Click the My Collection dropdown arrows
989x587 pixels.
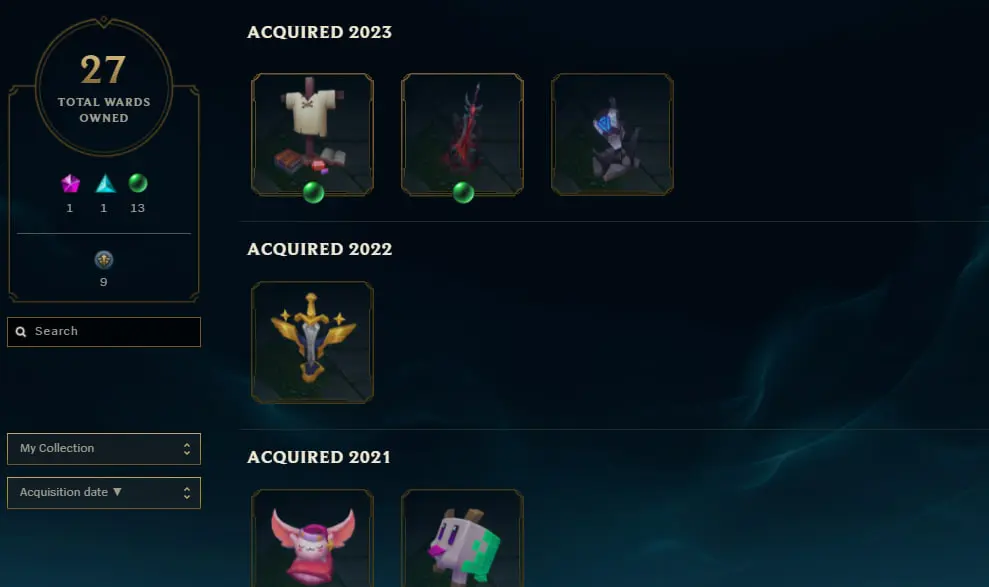click(x=187, y=449)
